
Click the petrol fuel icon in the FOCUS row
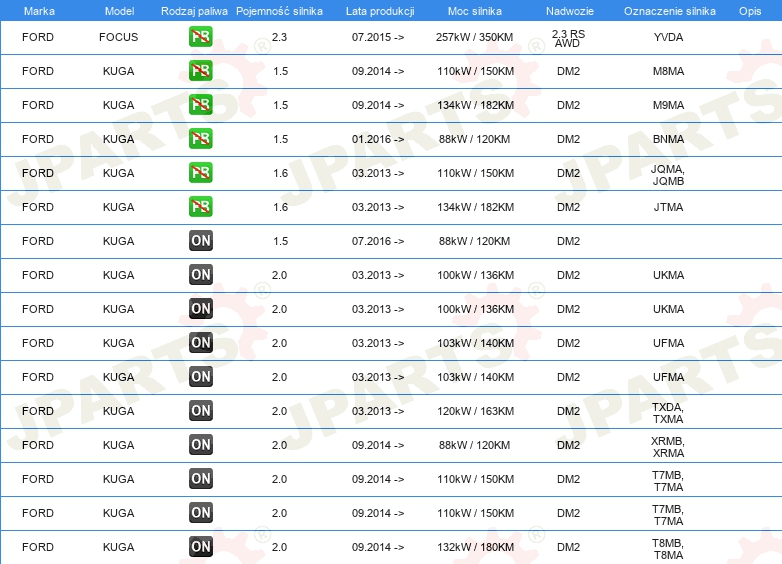tap(200, 37)
